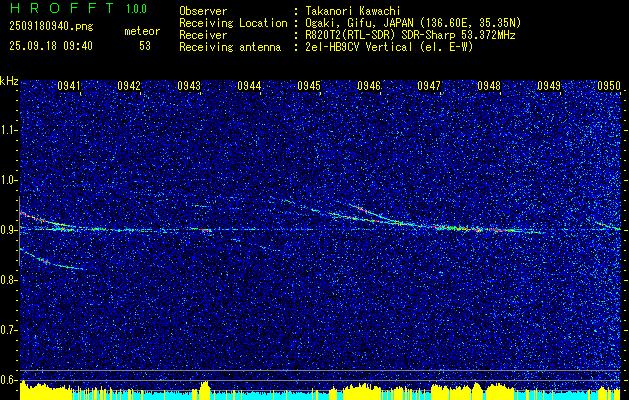
Task: Click the HROFFT title text
Action: click(x=61, y=8)
